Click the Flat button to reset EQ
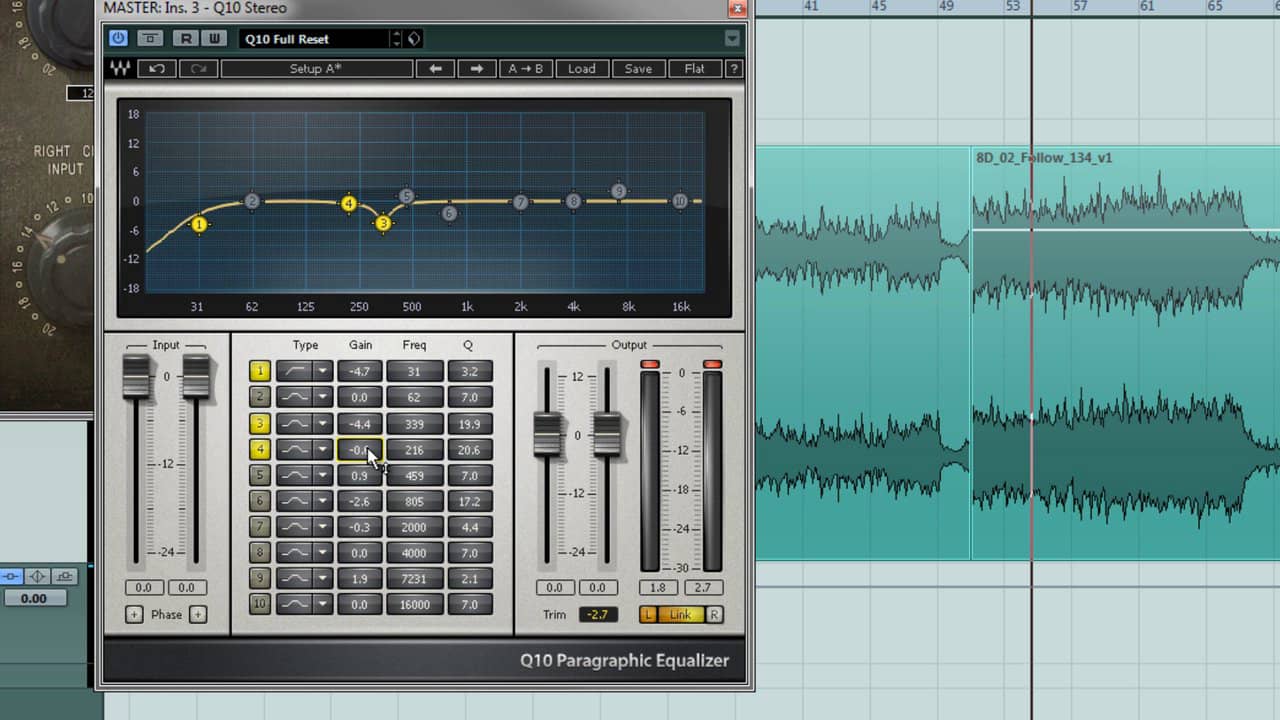The height and width of the screenshot is (720, 1280). coord(694,69)
